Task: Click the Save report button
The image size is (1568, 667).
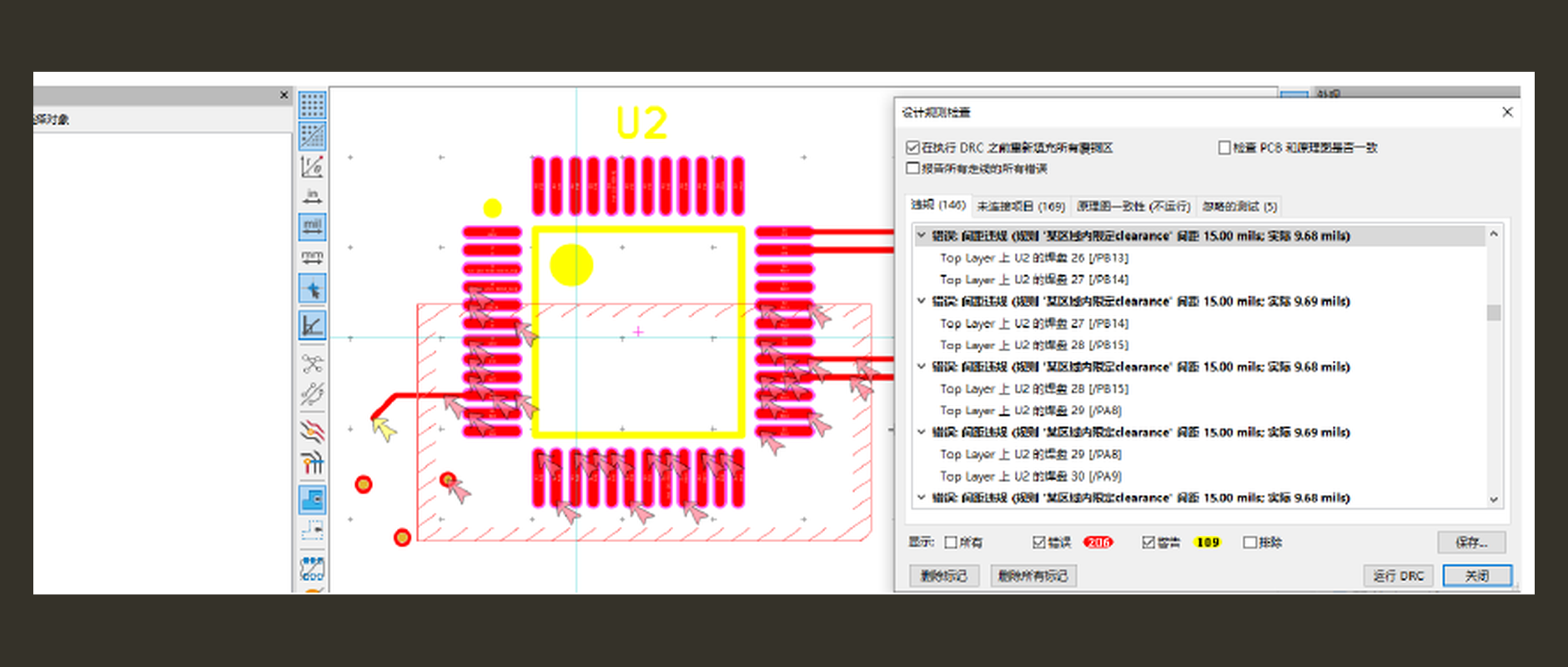Action: [1471, 542]
